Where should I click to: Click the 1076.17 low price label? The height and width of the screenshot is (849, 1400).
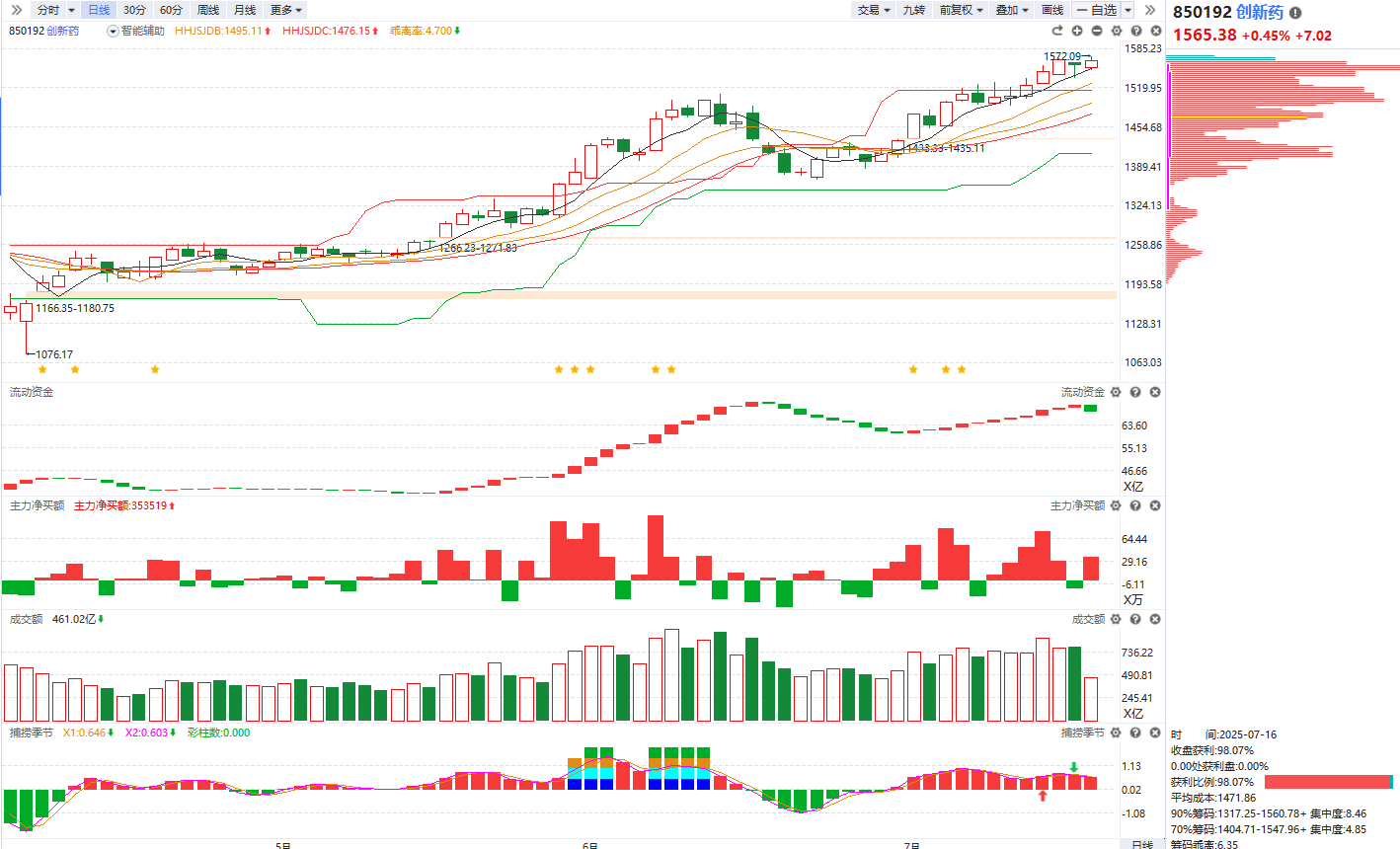tap(54, 354)
